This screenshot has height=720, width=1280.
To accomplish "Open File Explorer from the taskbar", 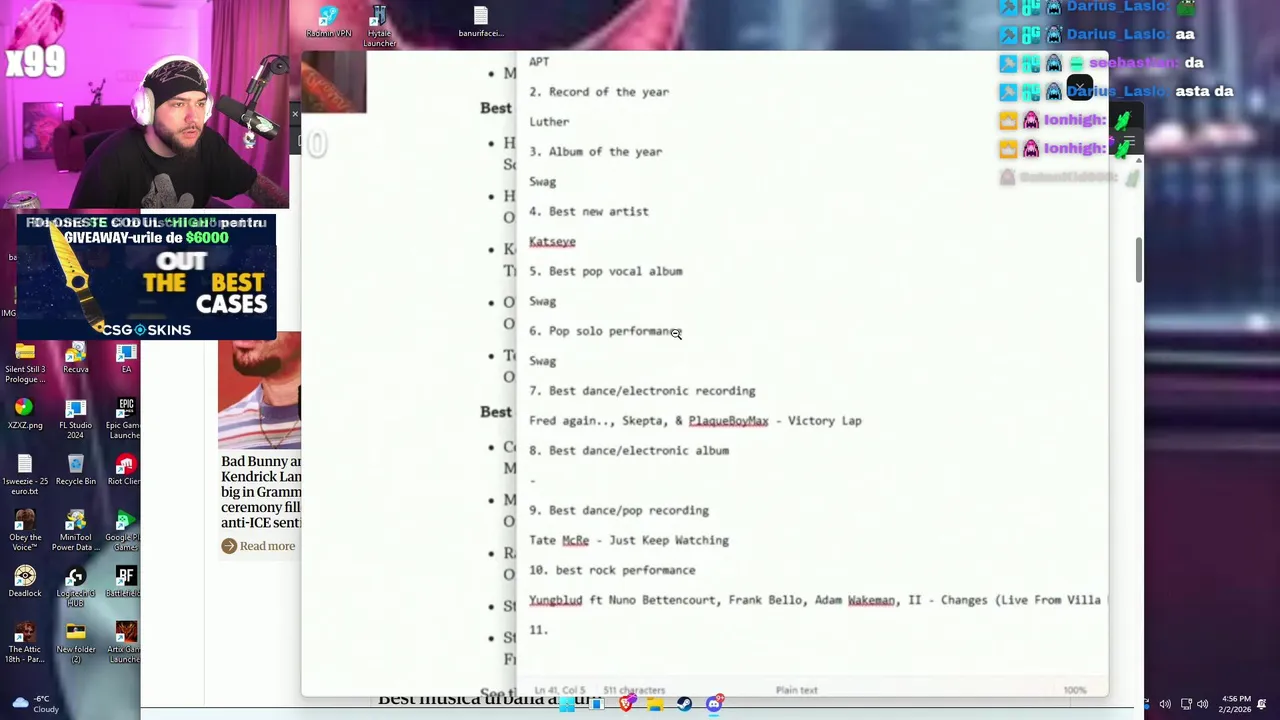I will click(655, 704).
